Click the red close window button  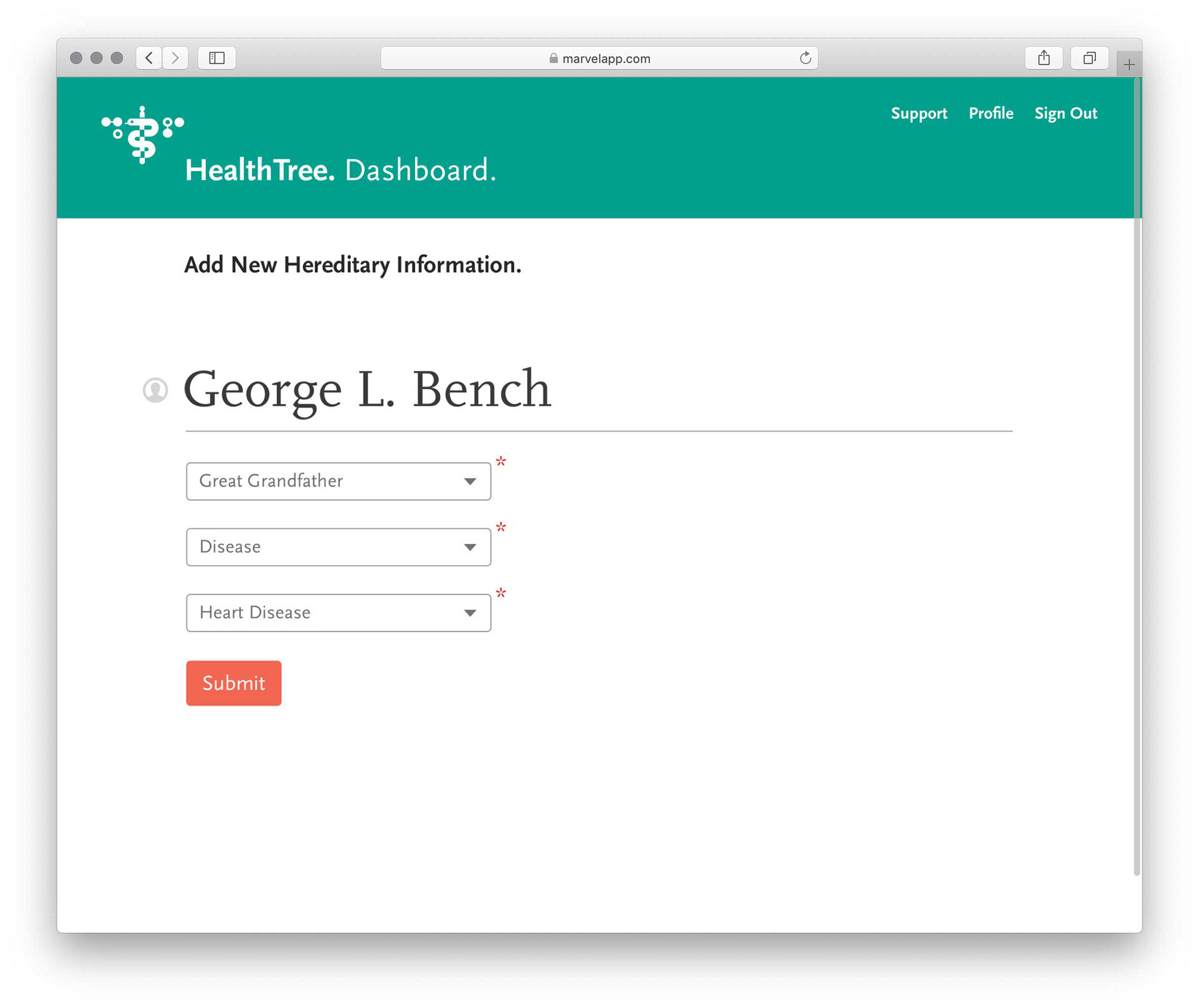pos(76,58)
